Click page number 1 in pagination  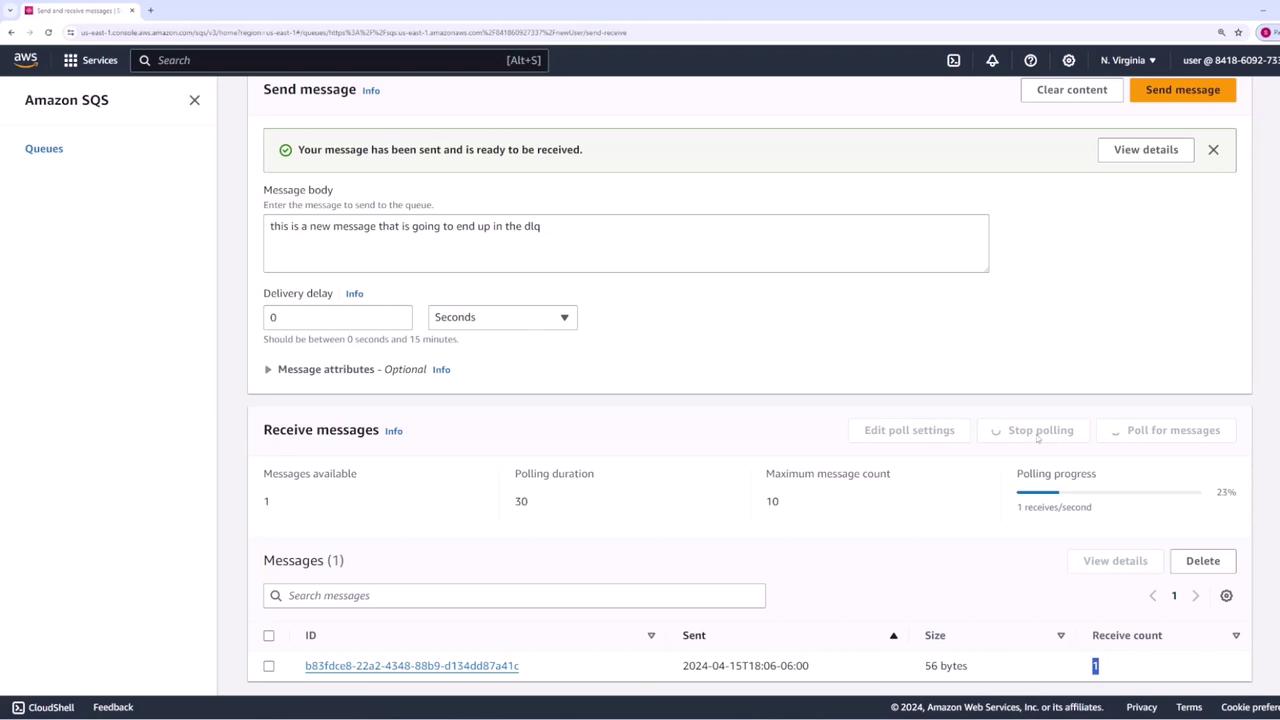1174,596
